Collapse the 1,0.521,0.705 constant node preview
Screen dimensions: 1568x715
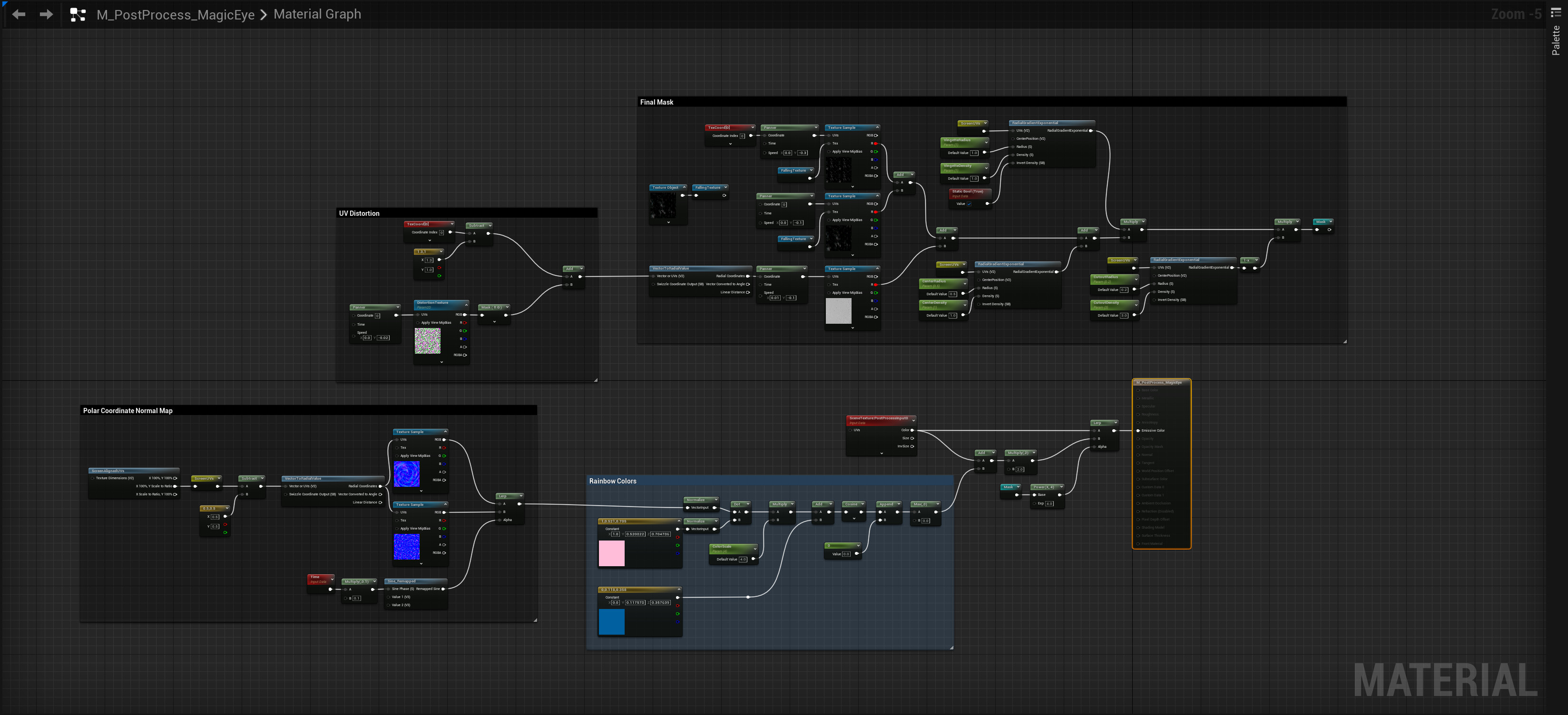click(679, 521)
